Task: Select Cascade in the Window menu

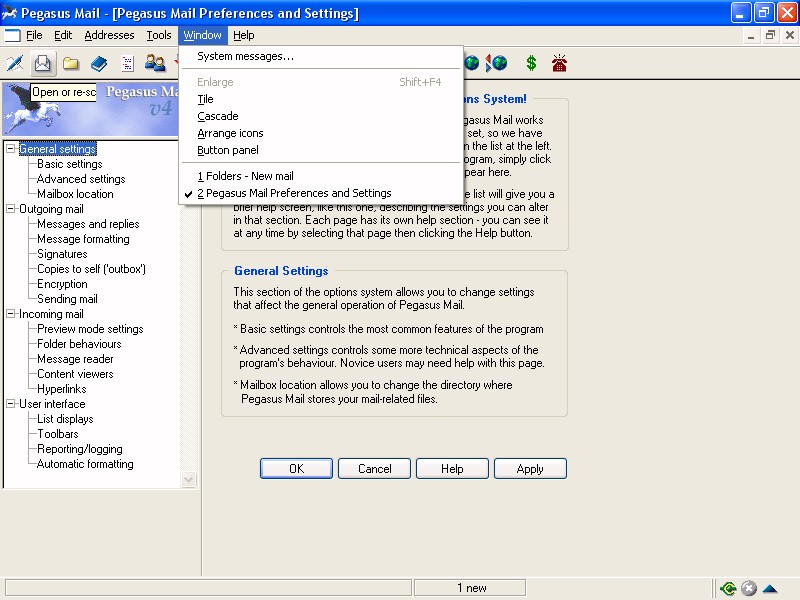Action: point(321,116)
